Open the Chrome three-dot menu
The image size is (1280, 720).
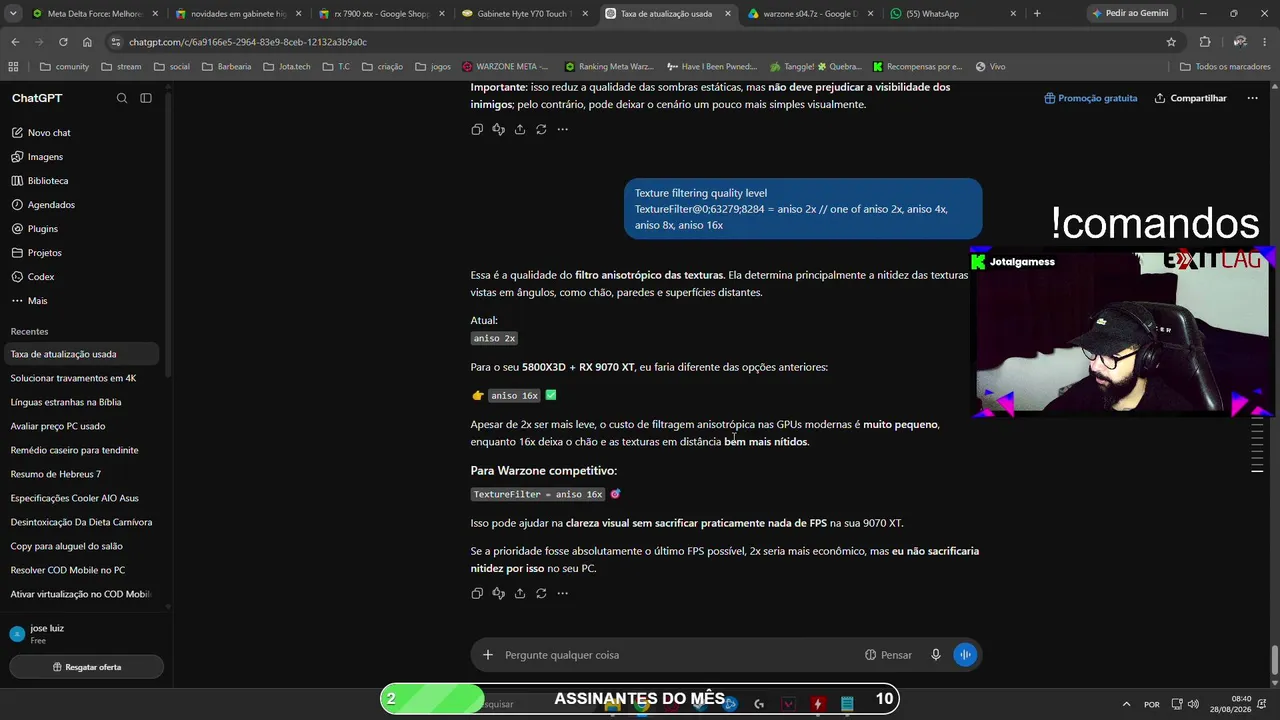[1265, 42]
